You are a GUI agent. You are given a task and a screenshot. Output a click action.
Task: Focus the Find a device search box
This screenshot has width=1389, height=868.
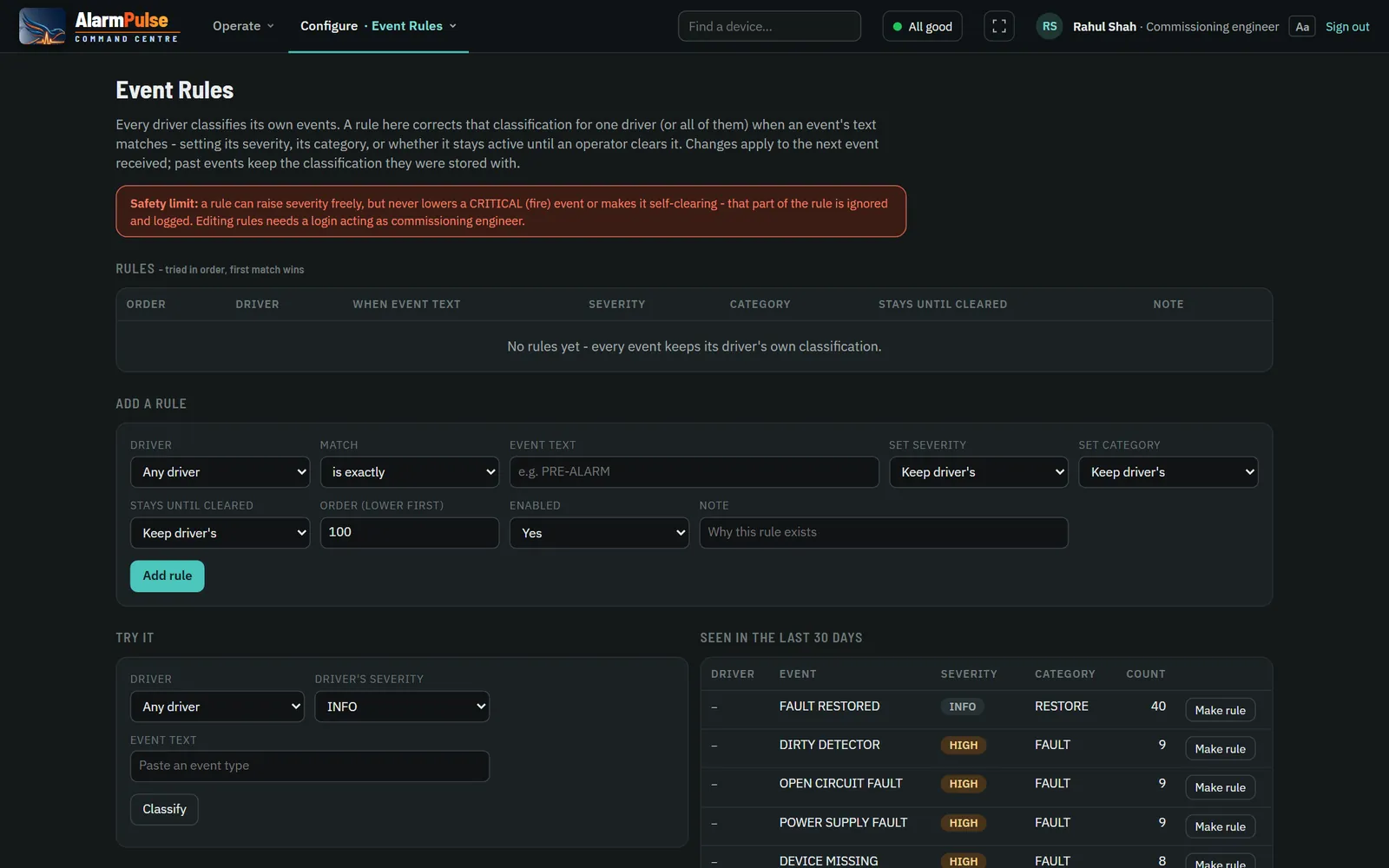[x=769, y=26]
